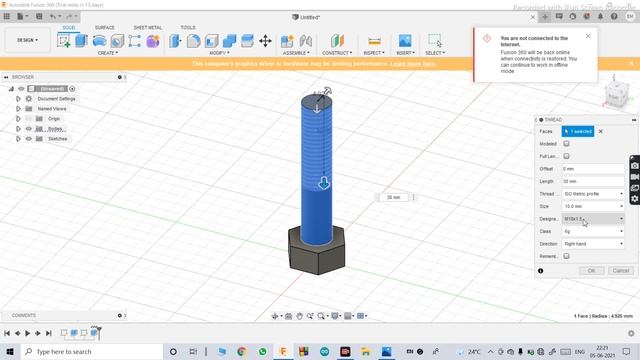Click the Save icon in top bar

(x=39, y=16)
